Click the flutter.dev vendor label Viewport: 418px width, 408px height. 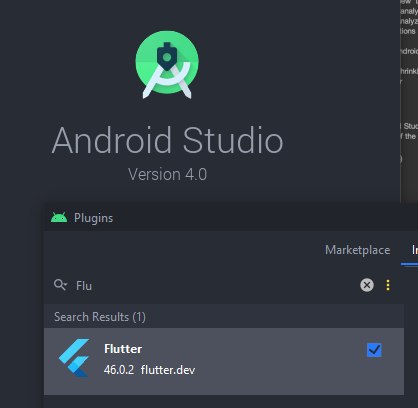(x=168, y=370)
